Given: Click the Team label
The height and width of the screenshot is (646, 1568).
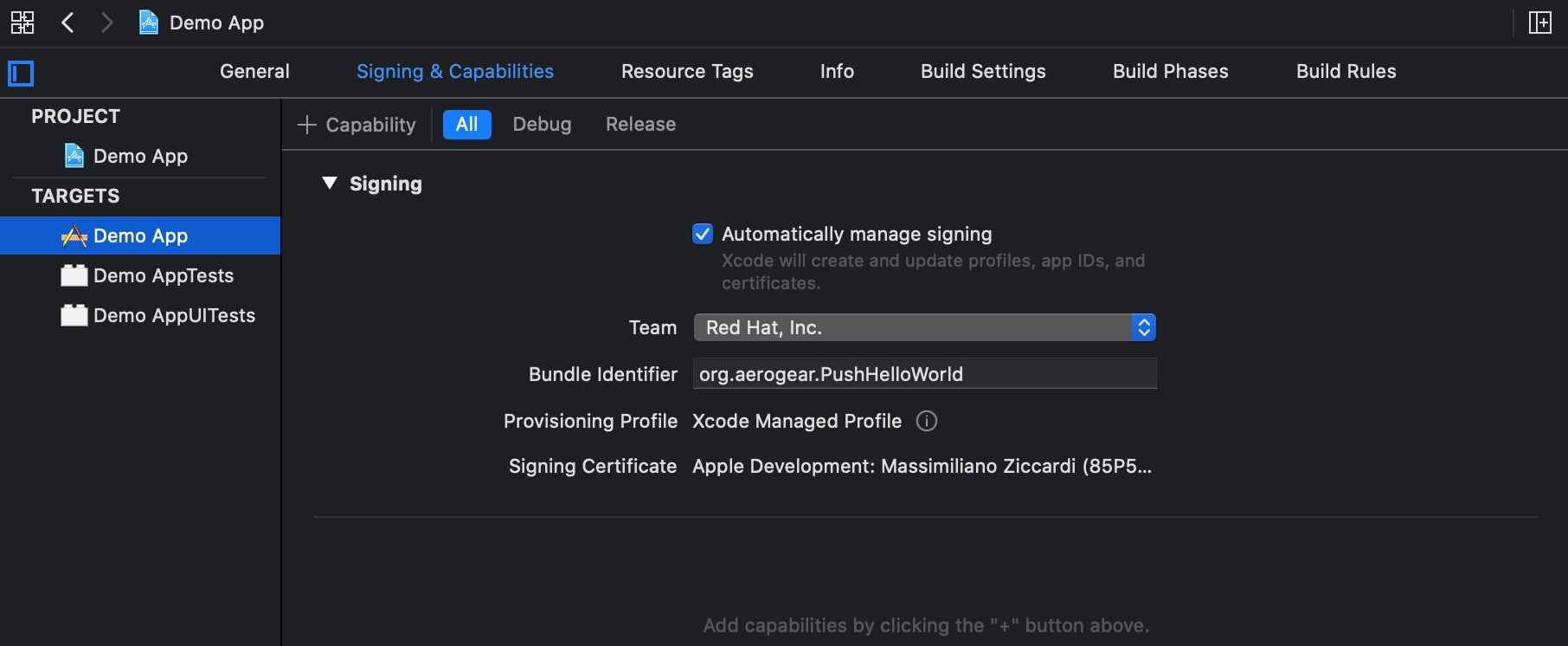Looking at the screenshot, I should [x=653, y=327].
